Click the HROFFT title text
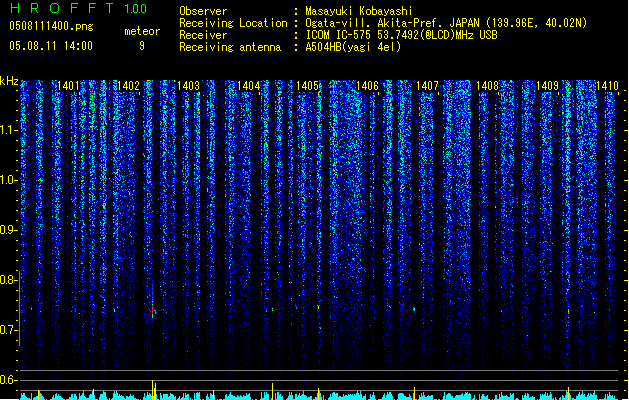The width and height of the screenshot is (629, 400). pyautogui.click(x=62, y=8)
